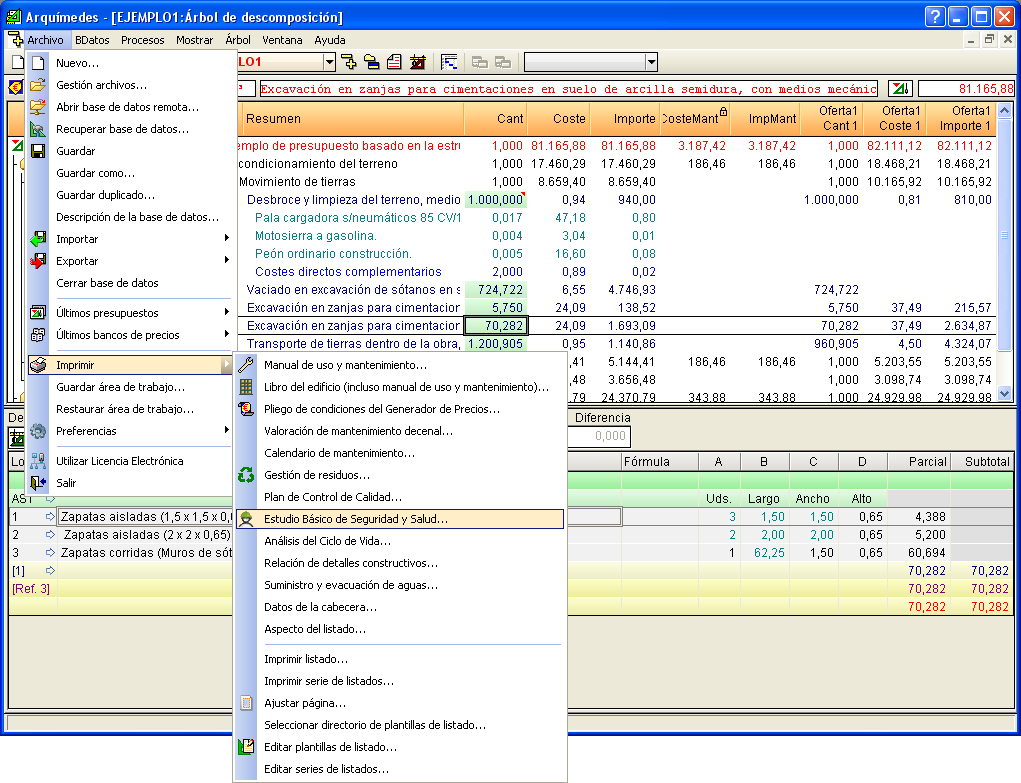The image size is (1021, 783).
Task: Select Editar plantillas de listado entry
Action: pos(330,747)
